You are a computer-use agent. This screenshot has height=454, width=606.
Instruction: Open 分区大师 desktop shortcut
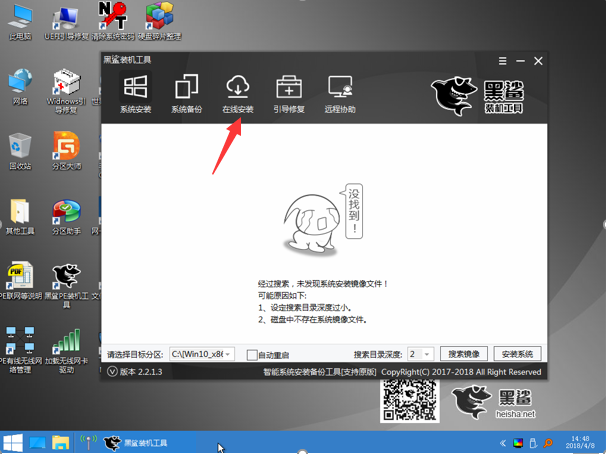point(66,152)
